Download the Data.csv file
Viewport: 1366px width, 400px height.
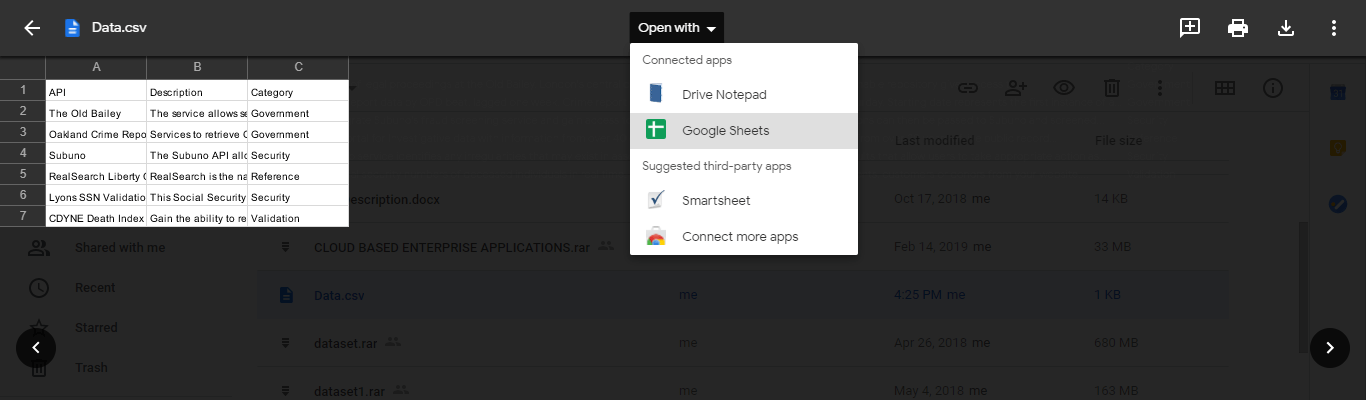1286,28
